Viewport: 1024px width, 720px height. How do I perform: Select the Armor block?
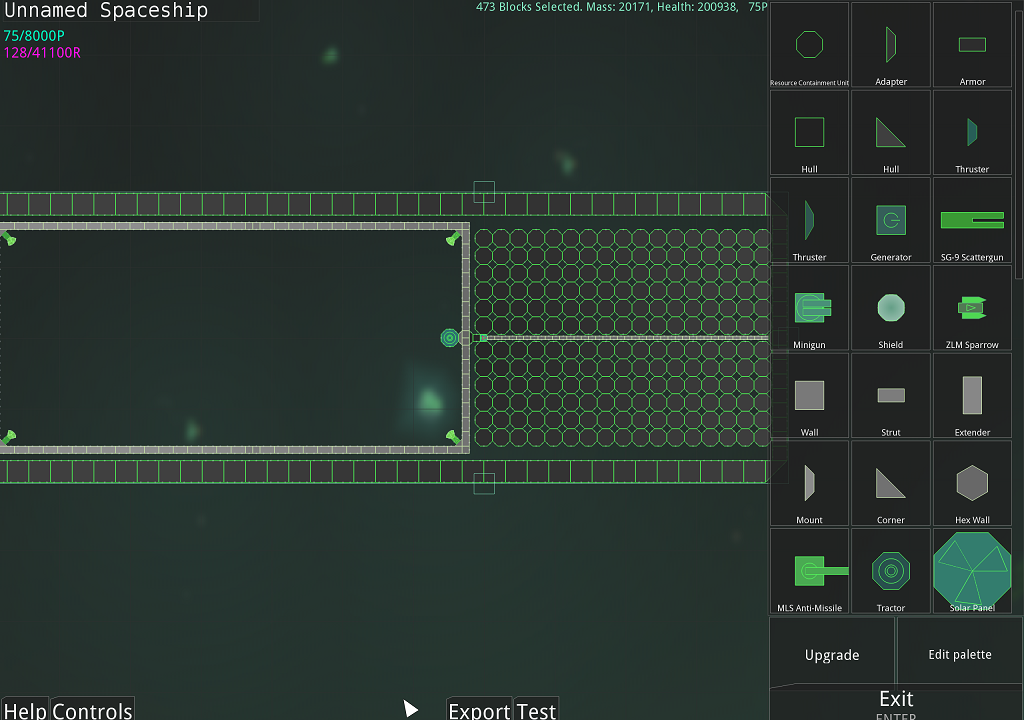pyautogui.click(x=972, y=44)
